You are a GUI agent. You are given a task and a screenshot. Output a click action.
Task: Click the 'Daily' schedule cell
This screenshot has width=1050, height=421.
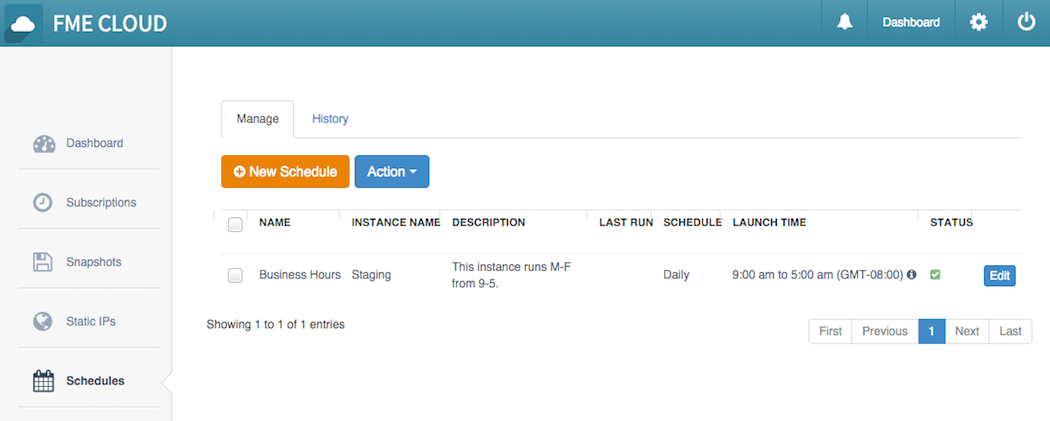pos(676,274)
